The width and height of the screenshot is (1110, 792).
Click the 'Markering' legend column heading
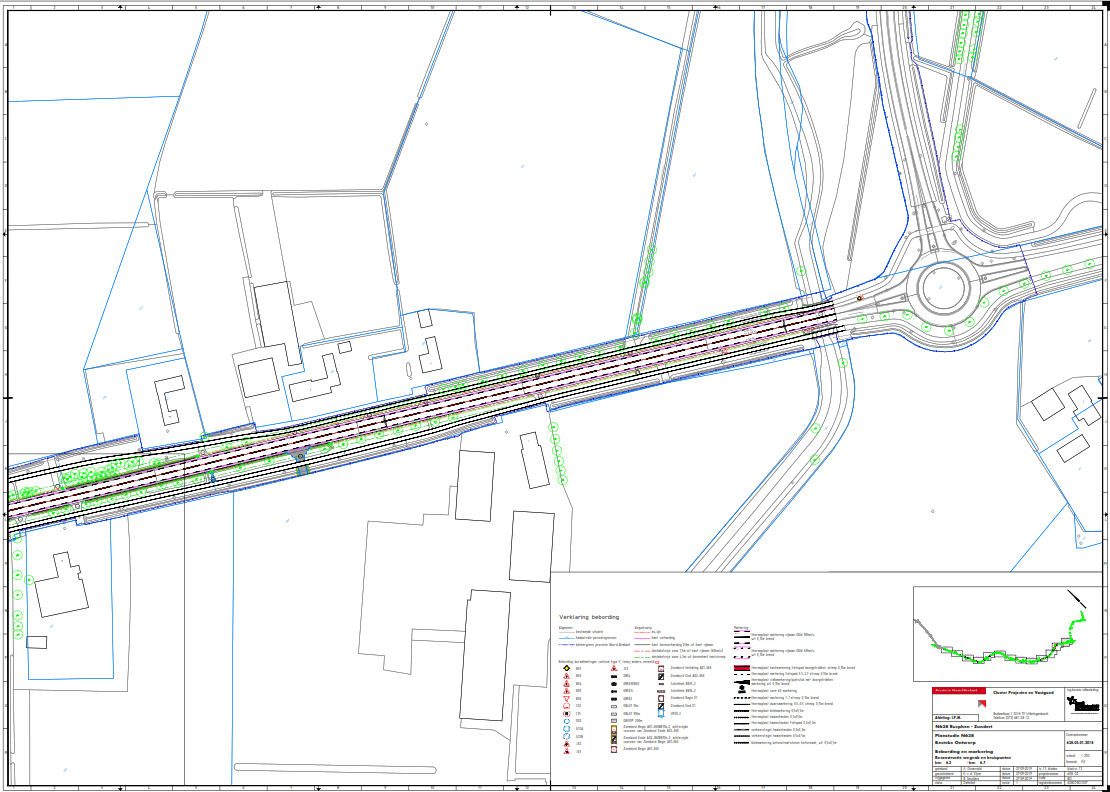pos(741,627)
